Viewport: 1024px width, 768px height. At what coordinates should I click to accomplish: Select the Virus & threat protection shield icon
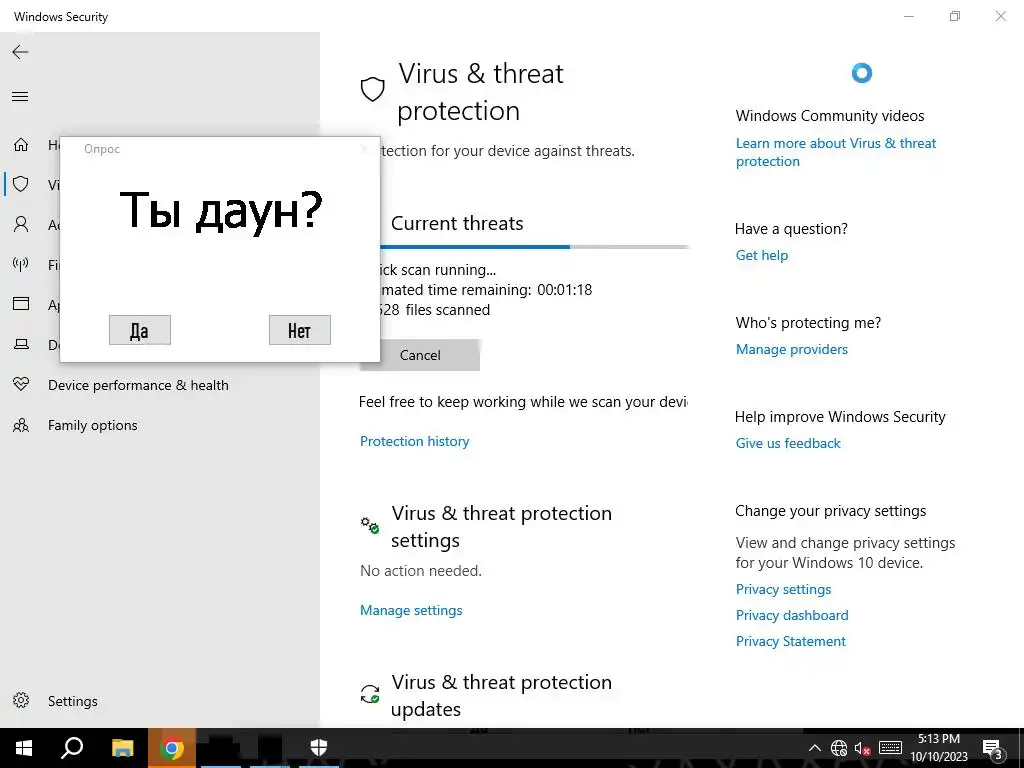pos(21,184)
